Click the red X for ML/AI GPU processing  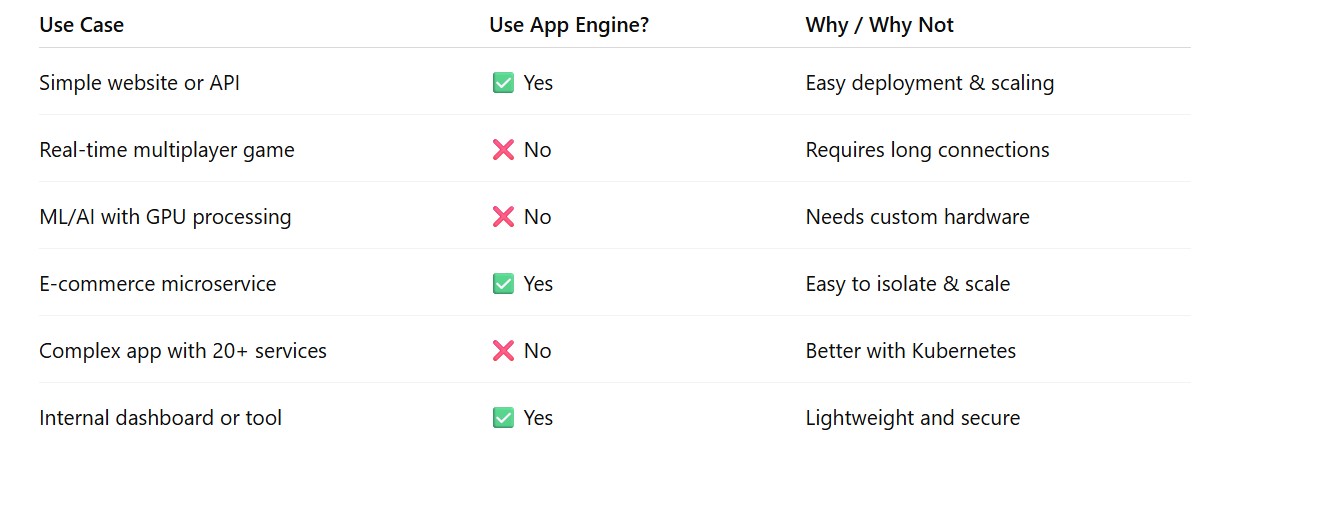[503, 217]
